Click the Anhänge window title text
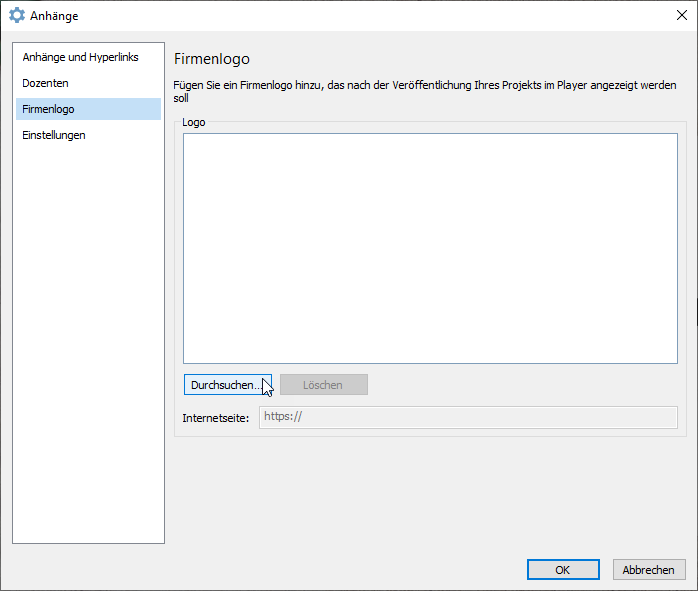The width and height of the screenshot is (698, 591). click(x=54, y=16)
